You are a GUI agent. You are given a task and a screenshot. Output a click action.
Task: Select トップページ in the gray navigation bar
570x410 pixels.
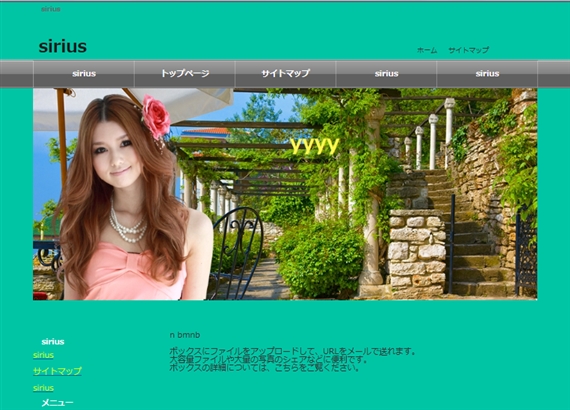185,73
